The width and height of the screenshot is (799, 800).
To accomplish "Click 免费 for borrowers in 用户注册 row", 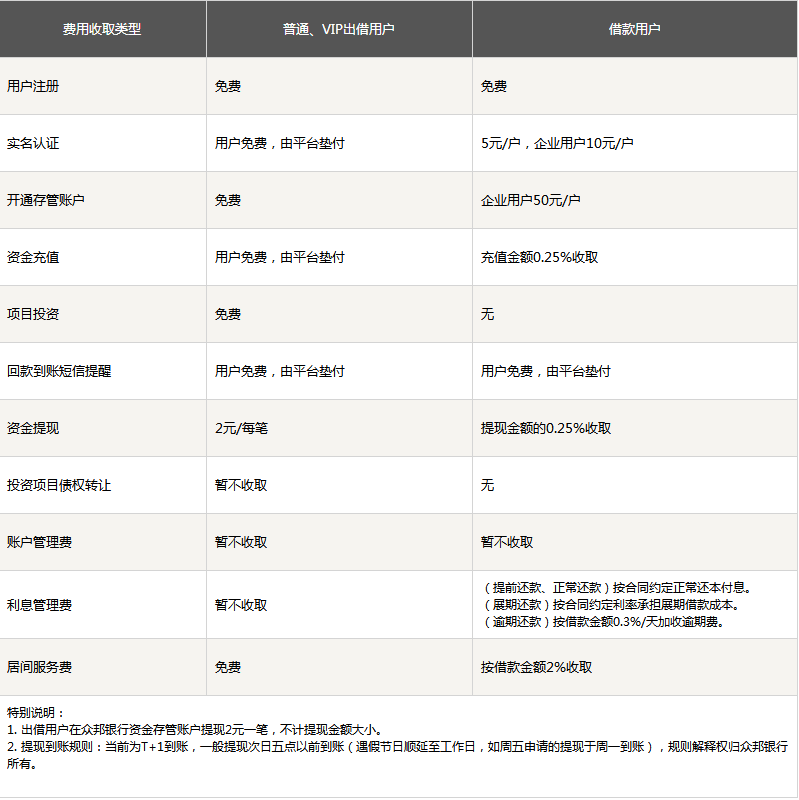I will point(494,86).
